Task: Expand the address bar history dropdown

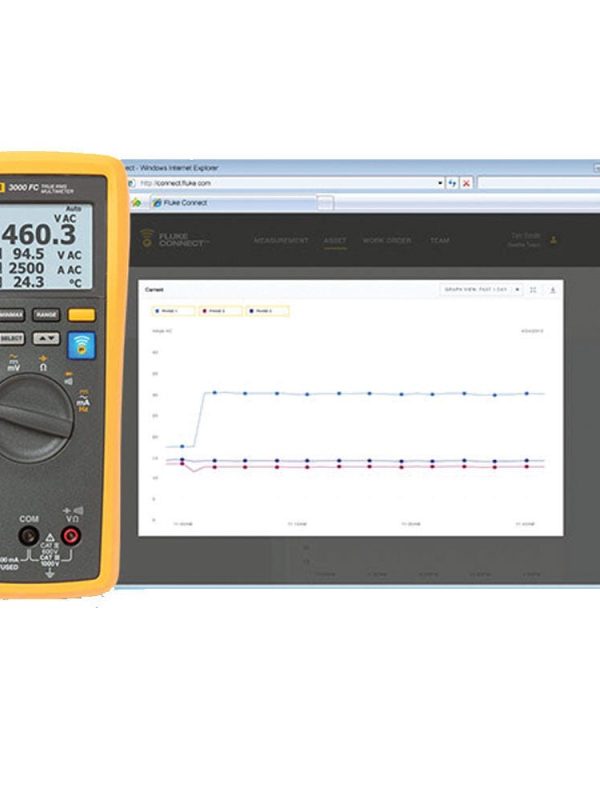Action: (440, 183)
